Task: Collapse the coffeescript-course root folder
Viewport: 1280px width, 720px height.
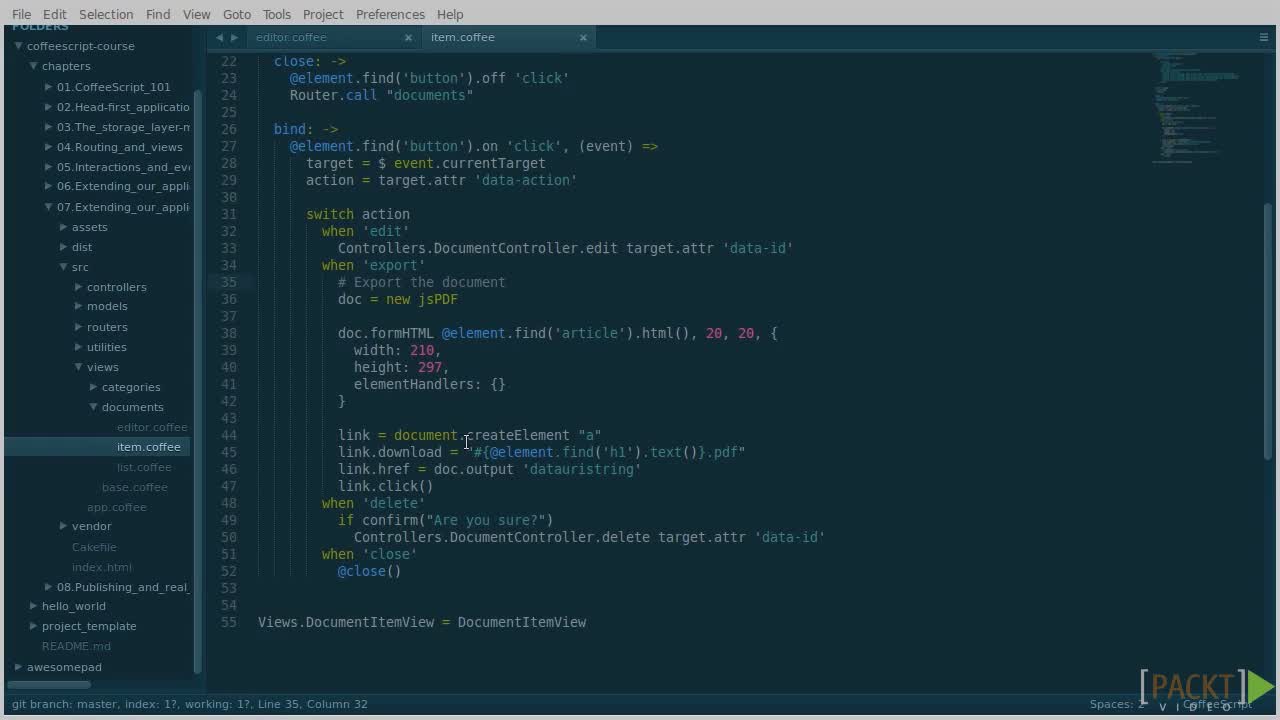Action: click(18, 46)
